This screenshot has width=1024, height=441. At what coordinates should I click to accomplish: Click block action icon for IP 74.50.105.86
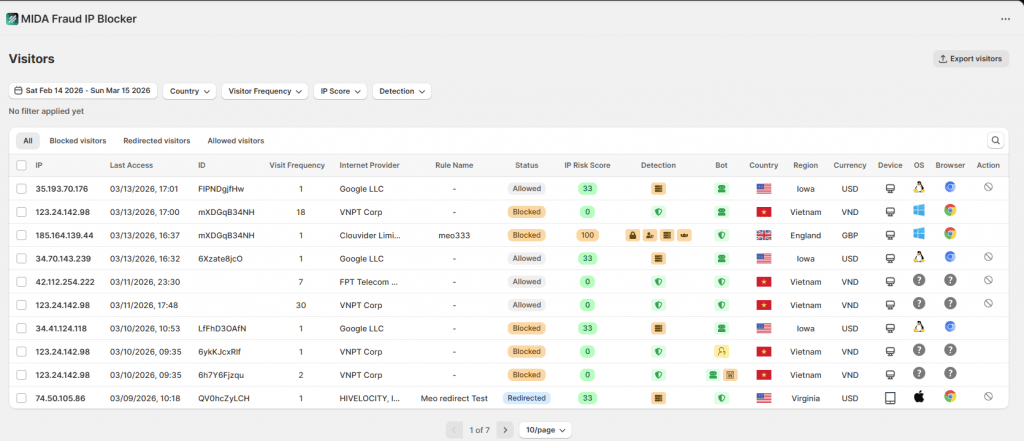point(987,397)
